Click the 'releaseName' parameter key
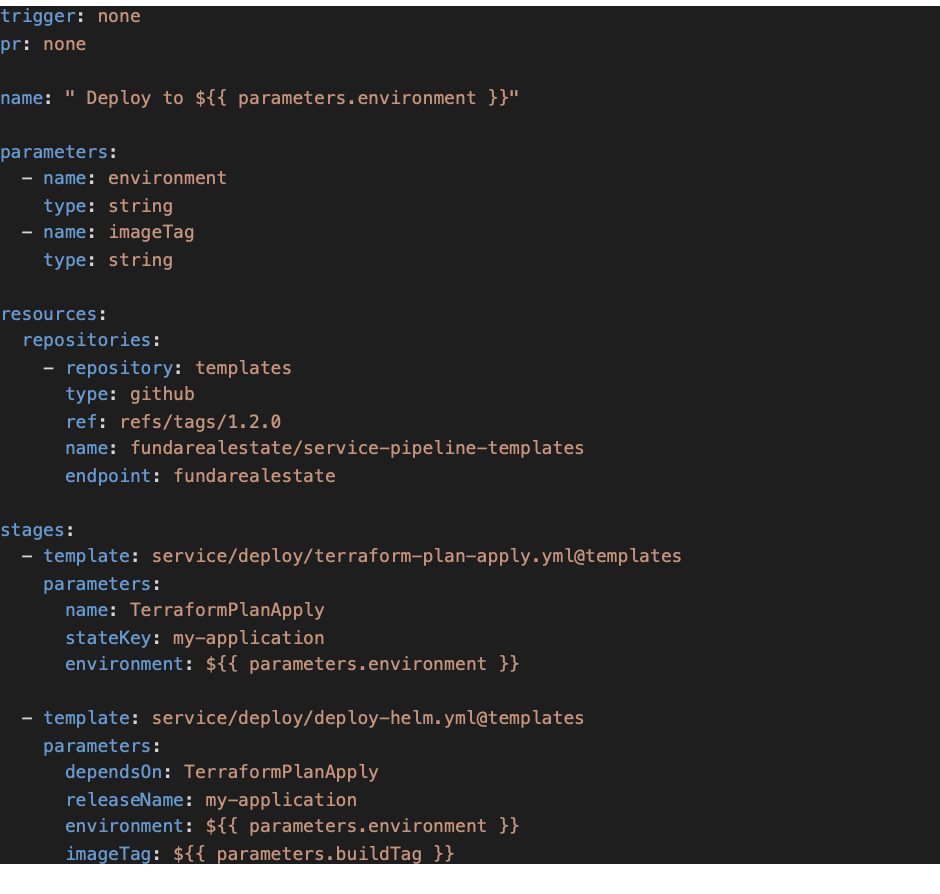Screen dimensions: 940x894 pos(125,800)
